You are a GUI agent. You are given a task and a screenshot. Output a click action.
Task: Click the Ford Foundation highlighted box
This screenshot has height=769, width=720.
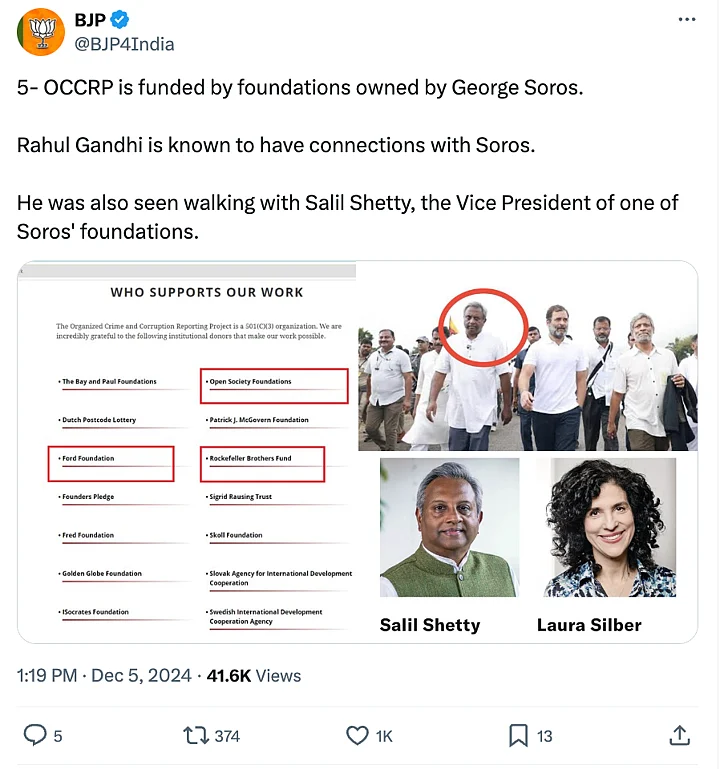coord(111,463)
